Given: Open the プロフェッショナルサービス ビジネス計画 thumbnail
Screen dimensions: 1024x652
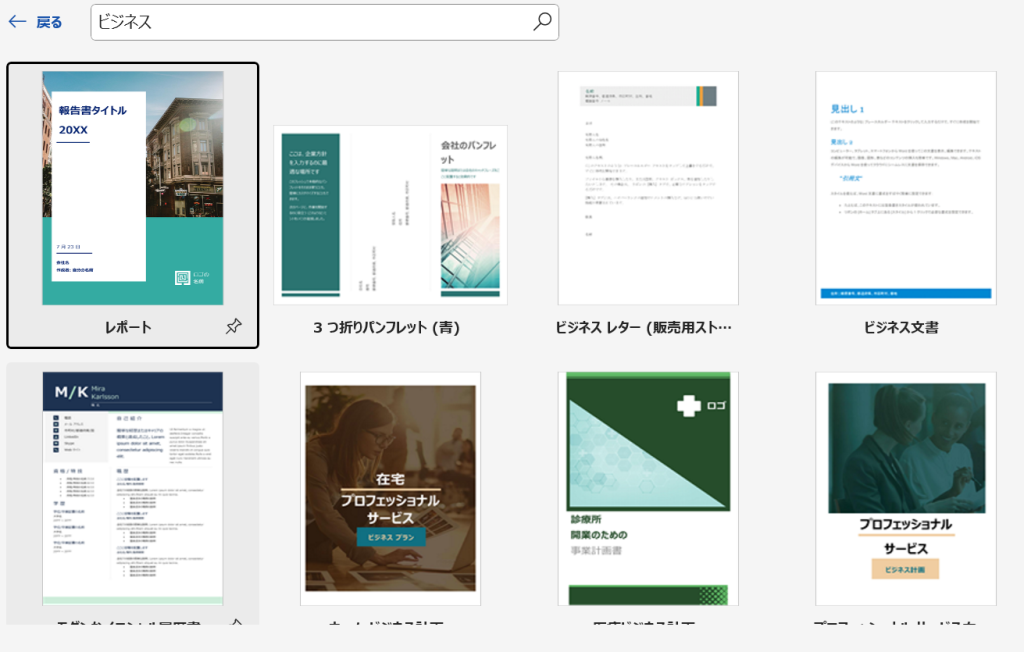Looking at the screenshot, I should coord(906,488).
